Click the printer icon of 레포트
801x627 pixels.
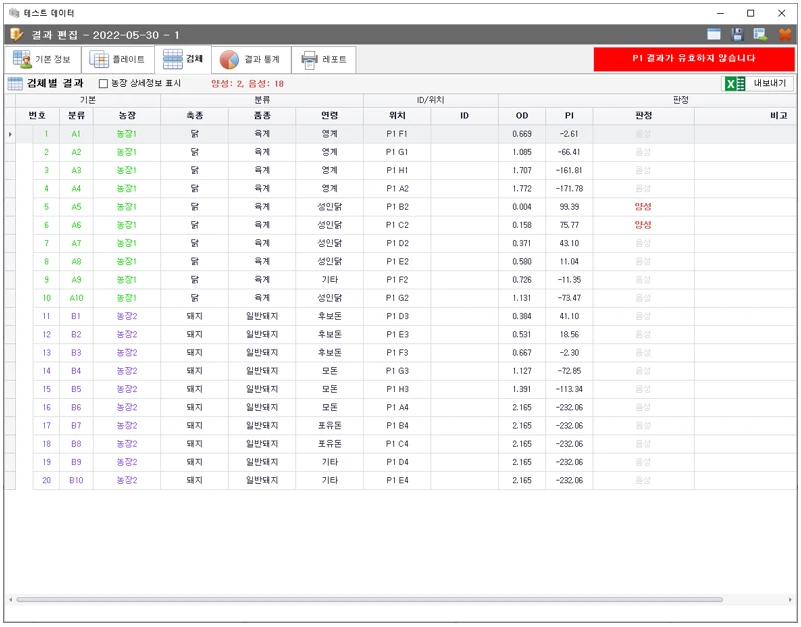click(309, 60)
